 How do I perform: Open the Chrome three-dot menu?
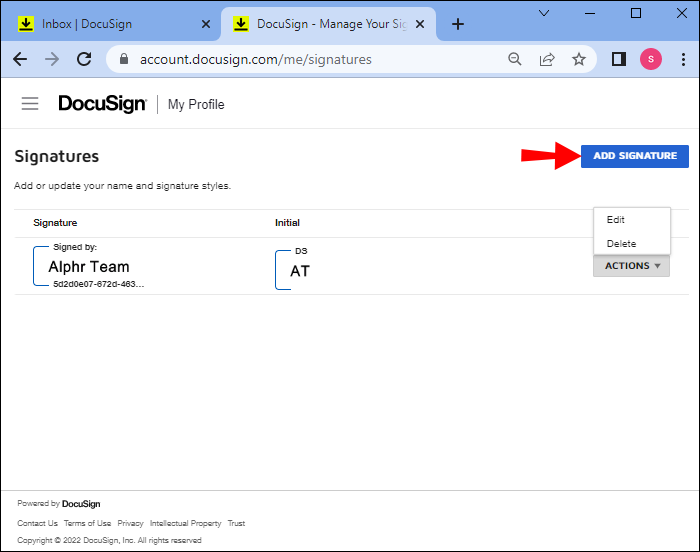click(x=680, y=59)
